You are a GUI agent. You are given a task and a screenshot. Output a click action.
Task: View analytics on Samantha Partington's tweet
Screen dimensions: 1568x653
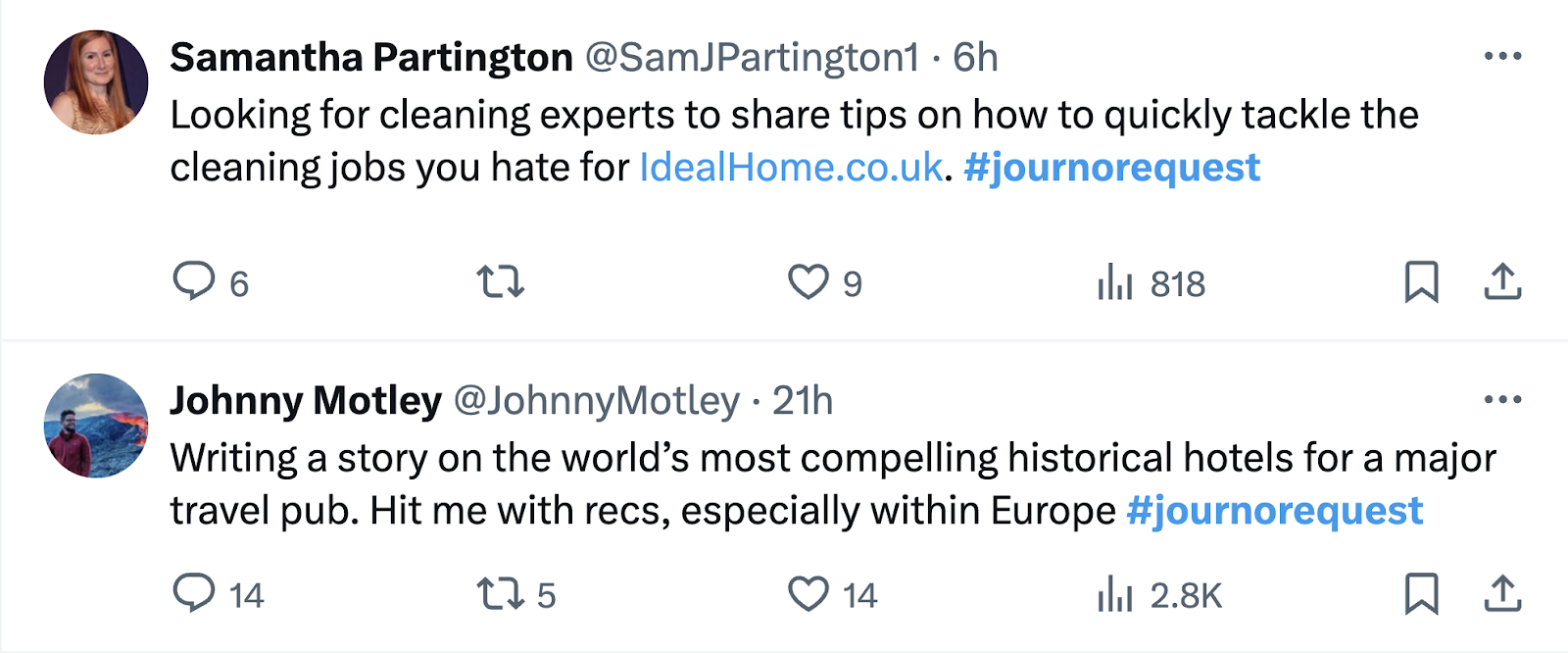(1115, 282)
